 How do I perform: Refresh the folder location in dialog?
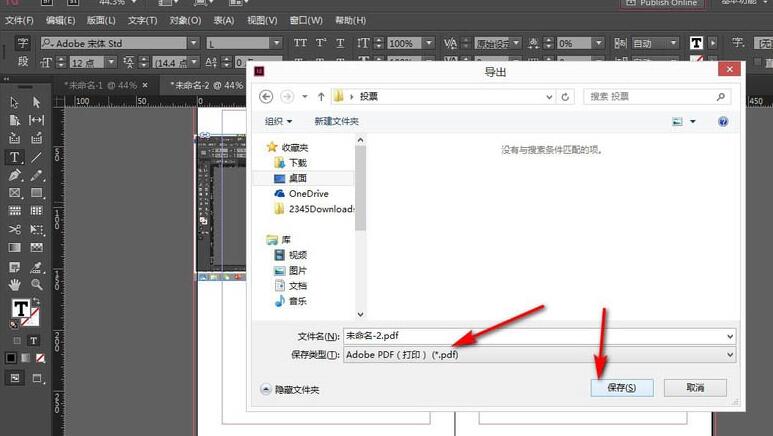(565, 97)
